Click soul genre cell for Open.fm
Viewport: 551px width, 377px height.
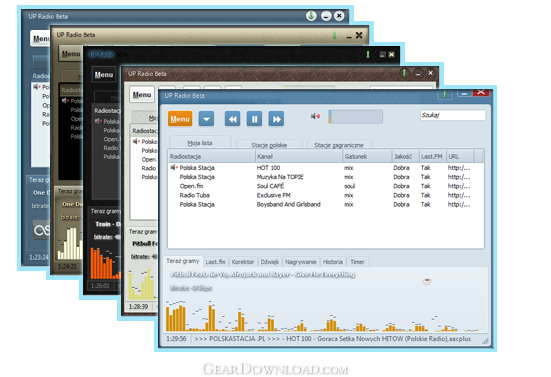(349, 186)
